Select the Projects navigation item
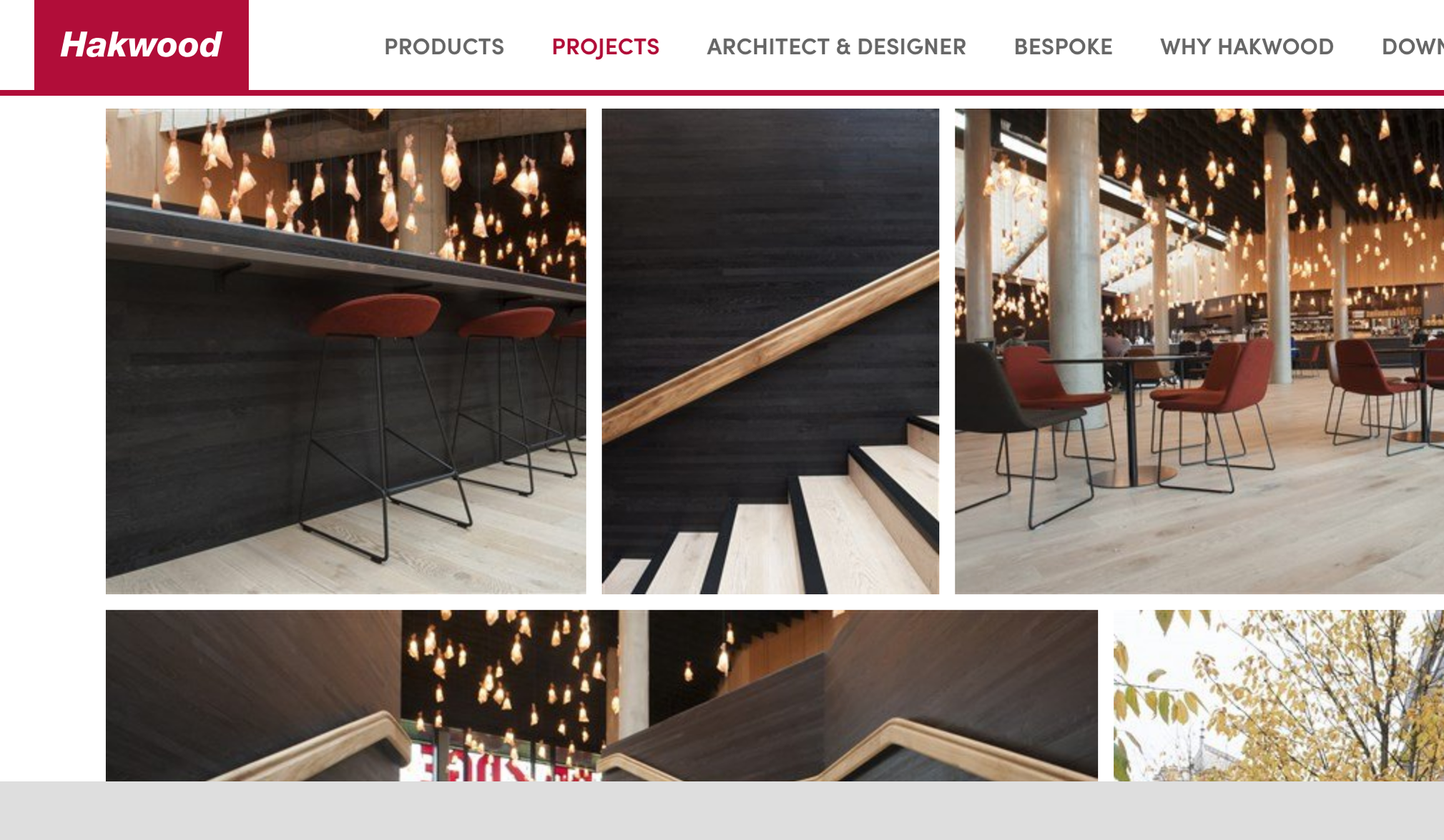The height and width of the screenshot is (840, 1444). pyautogui.click(x=605, y=47)
